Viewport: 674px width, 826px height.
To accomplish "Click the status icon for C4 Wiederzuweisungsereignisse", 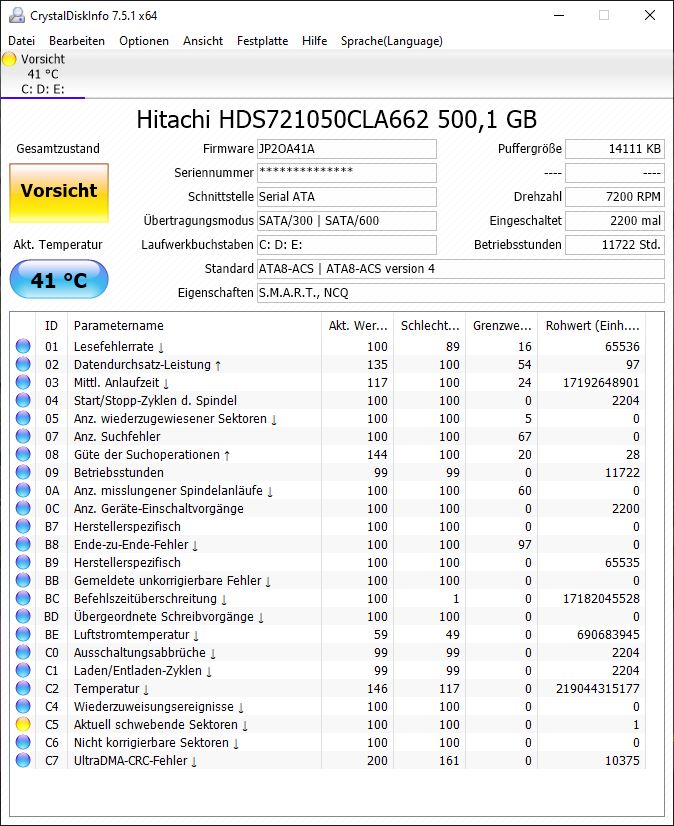I will point(23,706).
